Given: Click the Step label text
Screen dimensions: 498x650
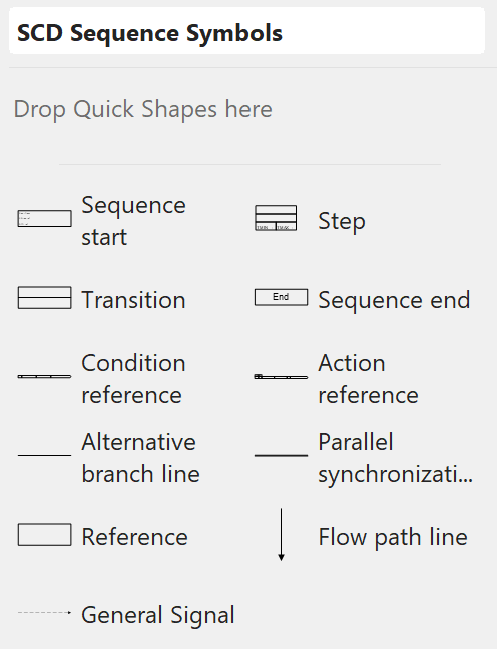Looking at the screenshot, I should point(342,221).
